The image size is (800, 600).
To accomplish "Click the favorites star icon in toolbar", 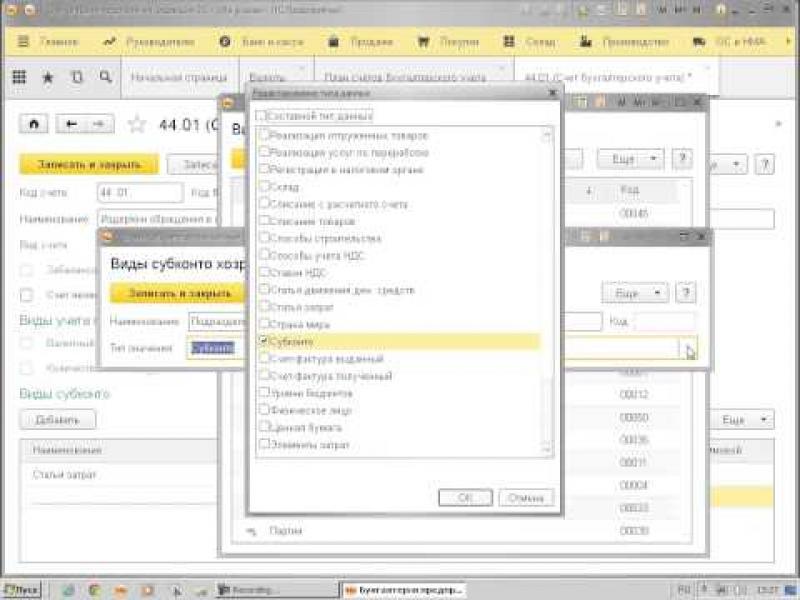I will (47, 77).
